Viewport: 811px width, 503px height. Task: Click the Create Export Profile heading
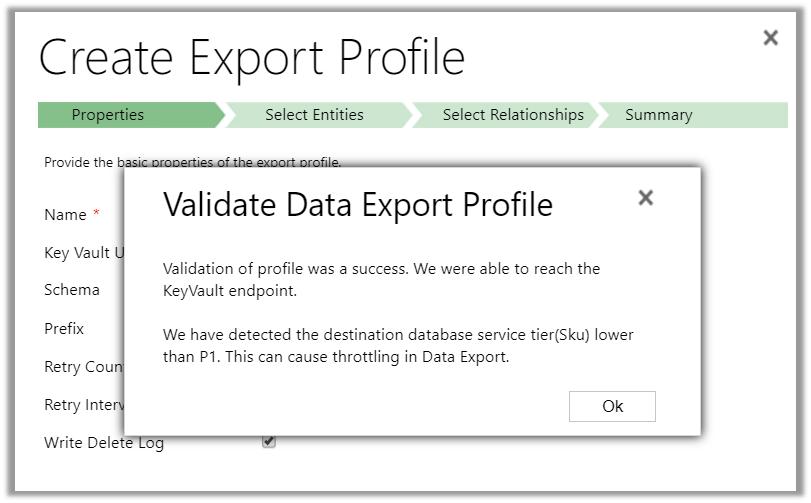pyautogui.click(x=252, y=58)
